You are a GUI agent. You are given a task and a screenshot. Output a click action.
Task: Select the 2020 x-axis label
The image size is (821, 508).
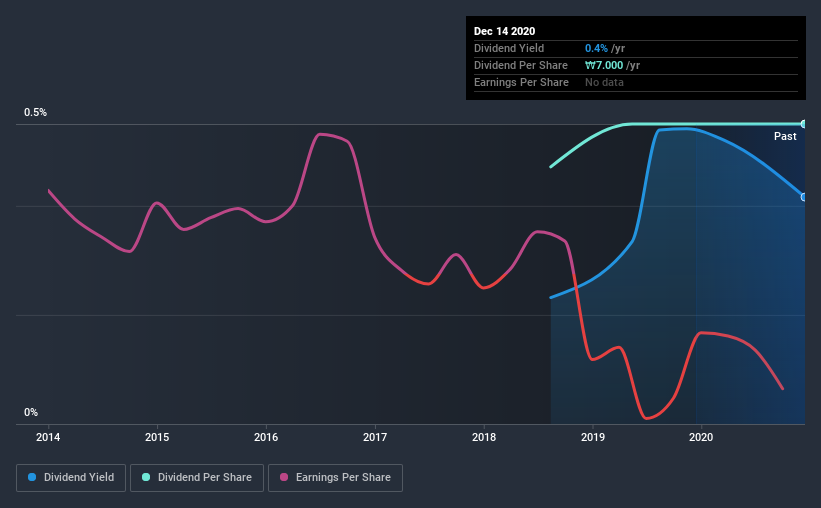pos(701,437)
